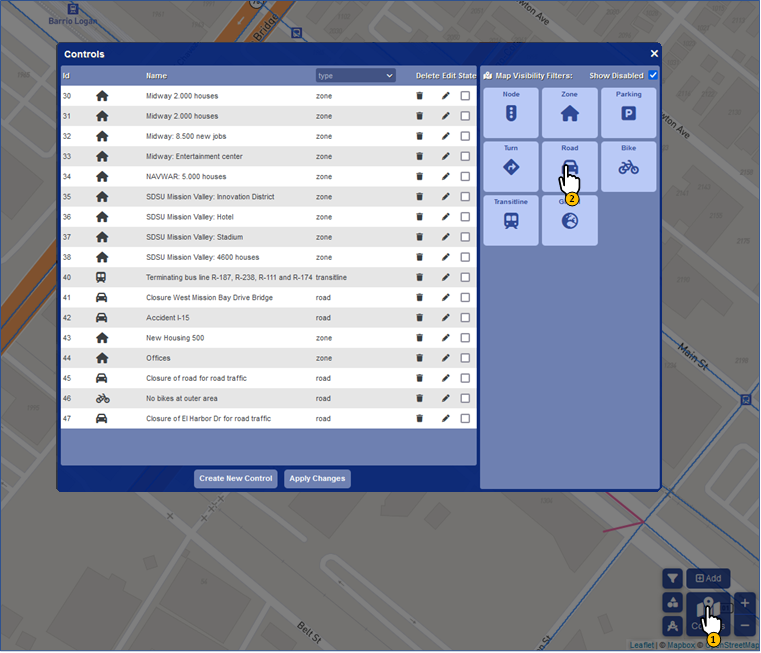Enable state for NAVWAR: 5.000 houses
The height and width of the screenshot is (653, 761).
tap(465, 176)
